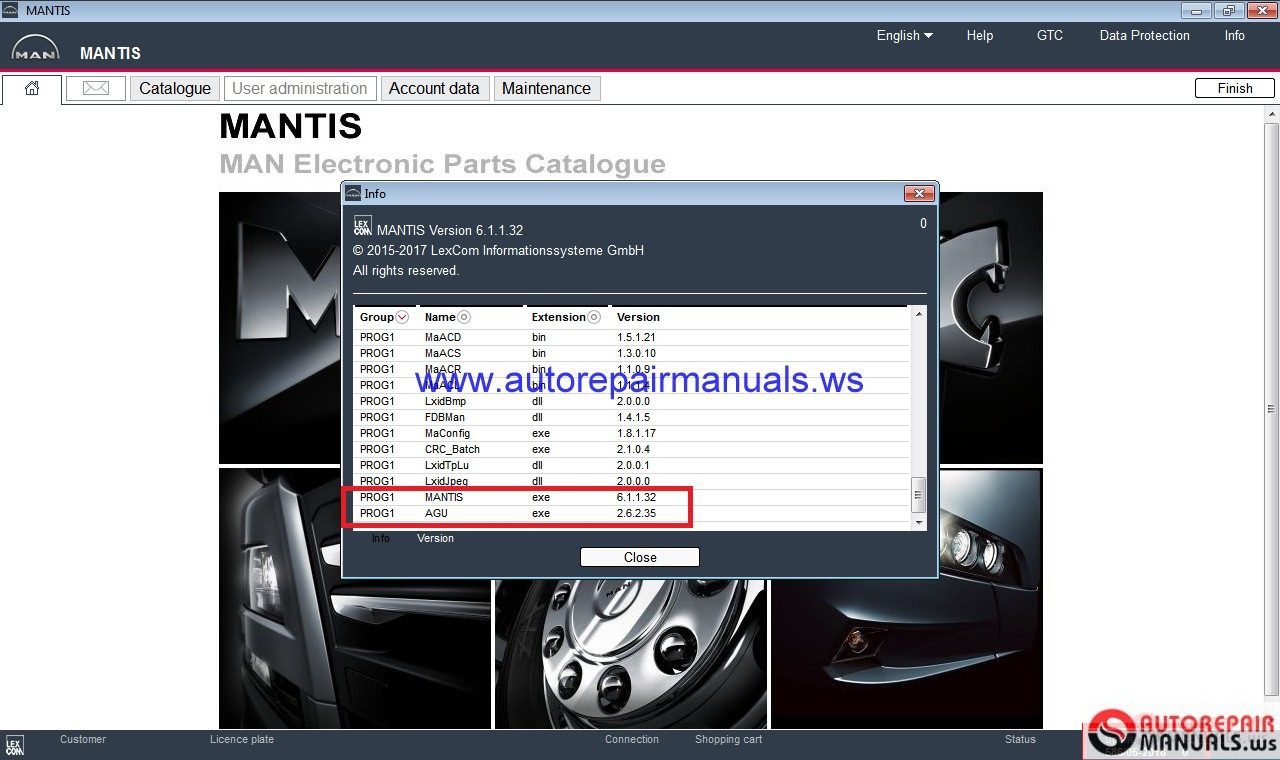Click version 2.0.0.1 of LxidTpLu
This screenshot has height=760, width=1280.
633,465
